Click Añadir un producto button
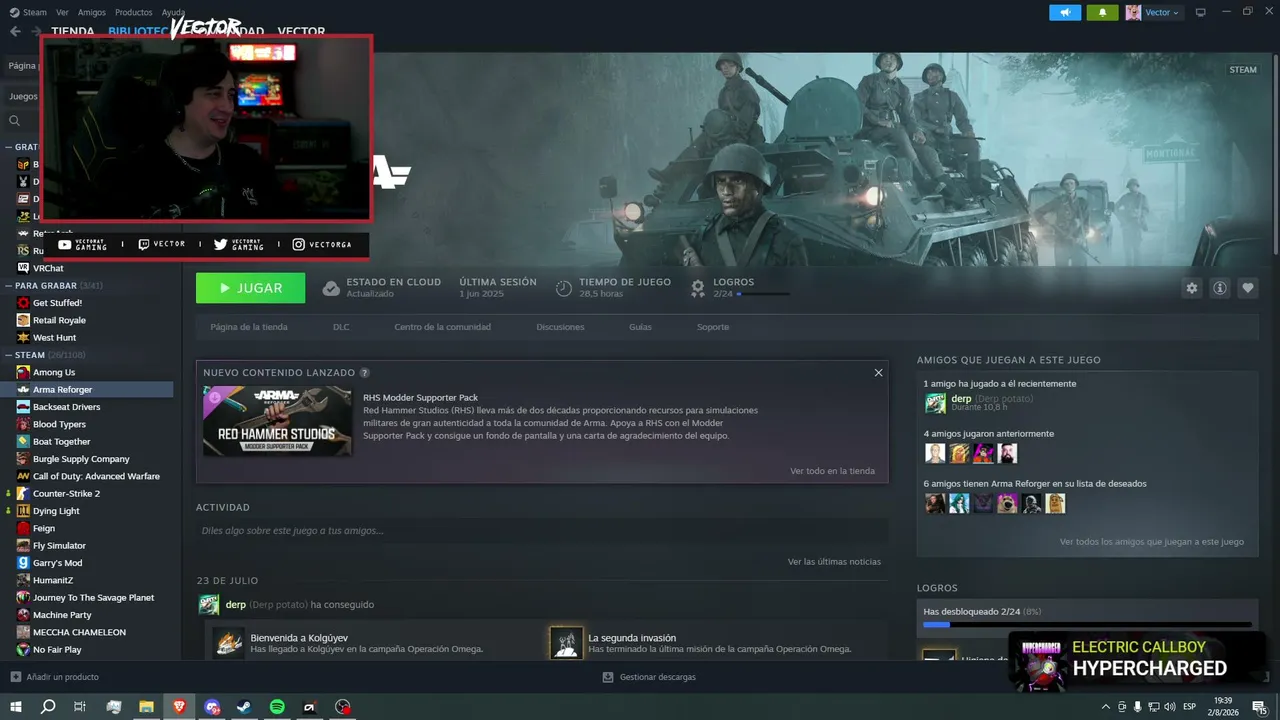Image resolution: width=1280 pixels, height=720 pixels. click(55, 677)
